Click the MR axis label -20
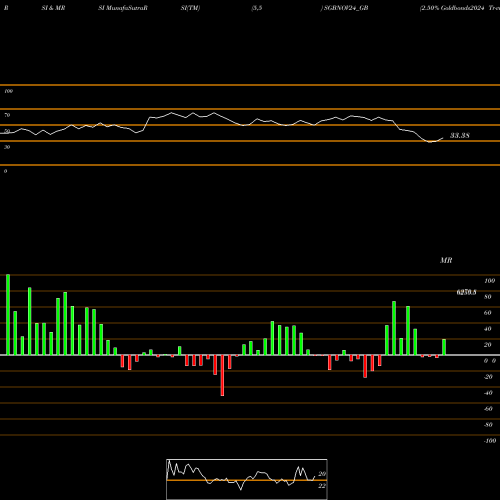 (x=488, y=377)
